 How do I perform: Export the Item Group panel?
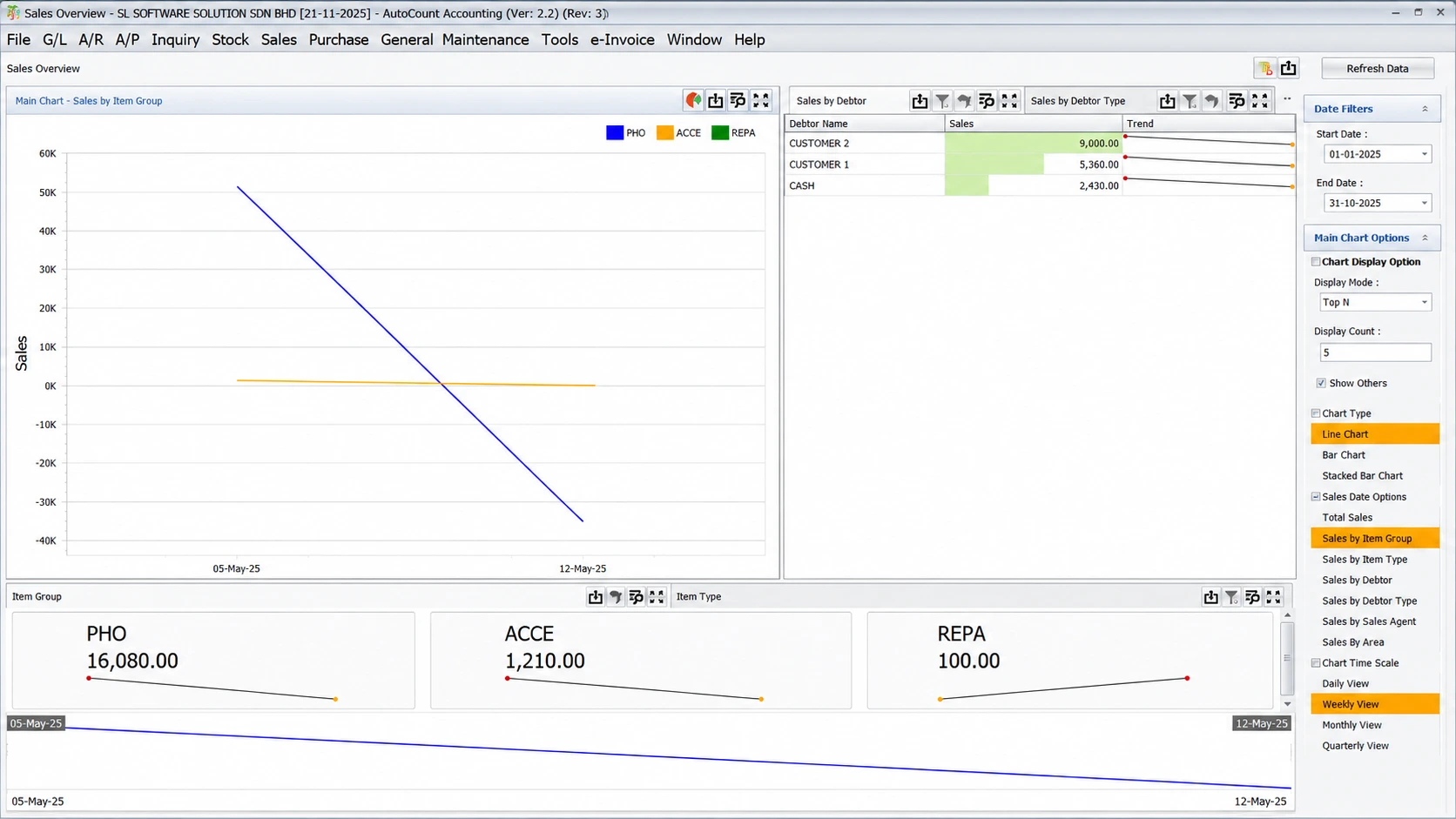[596, 597]
